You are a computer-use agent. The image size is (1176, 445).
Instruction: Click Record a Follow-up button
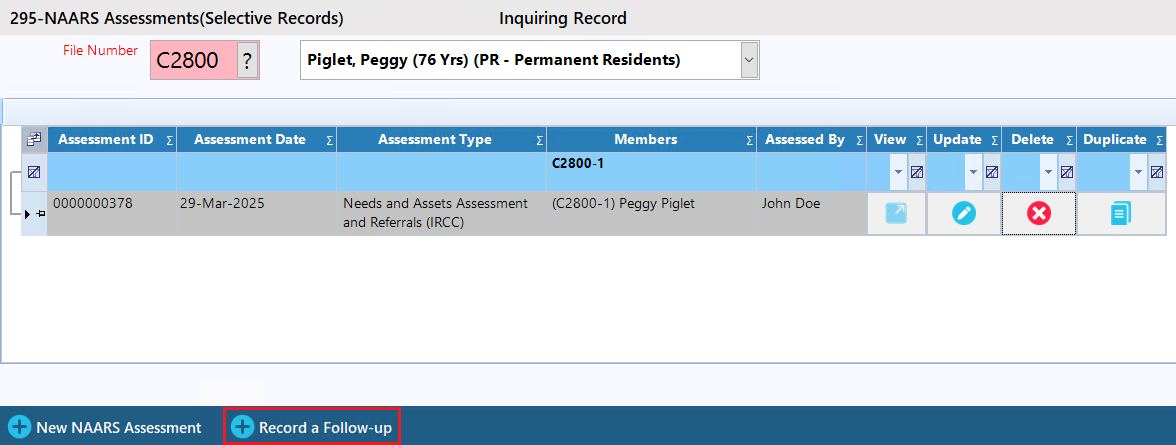pyautogui.click(x=314, y=427)
